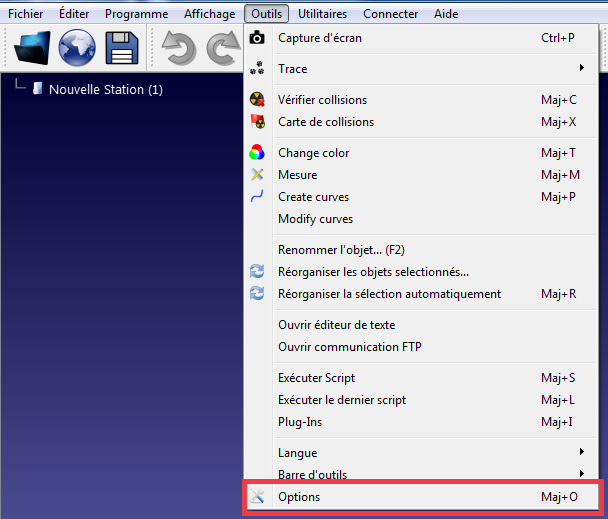This screenshot has height=519, width=608.
Task: Select Nouvelle Station (1) in tree
Action: (x=105, y=90)
